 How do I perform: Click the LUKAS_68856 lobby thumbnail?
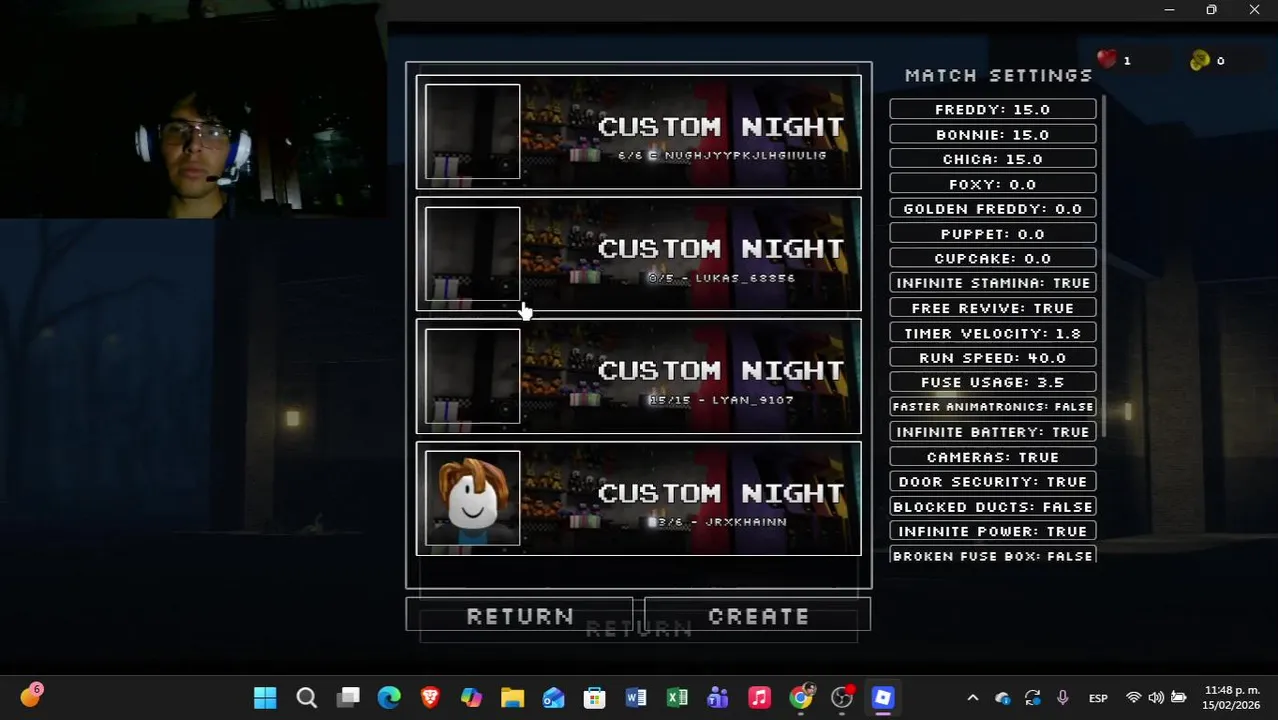pyautogui.click(x=472, y=254)
